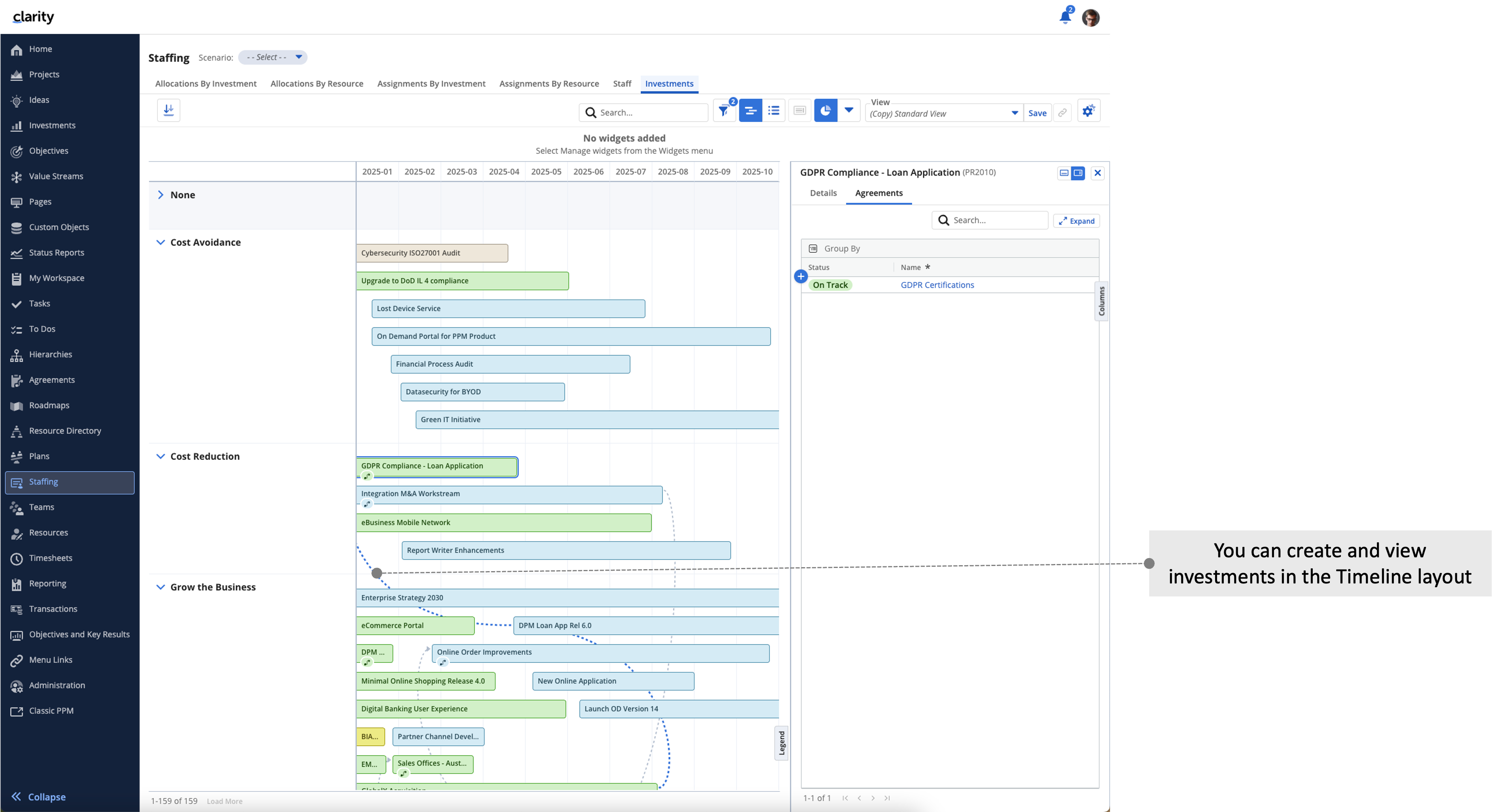Click the main Search field

coord(644,112)
